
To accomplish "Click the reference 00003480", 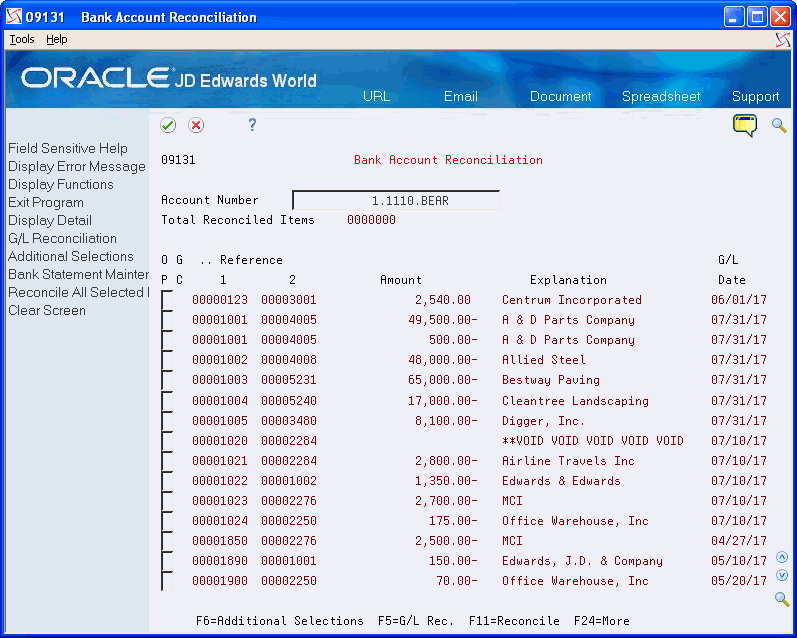I will (289, 421).
